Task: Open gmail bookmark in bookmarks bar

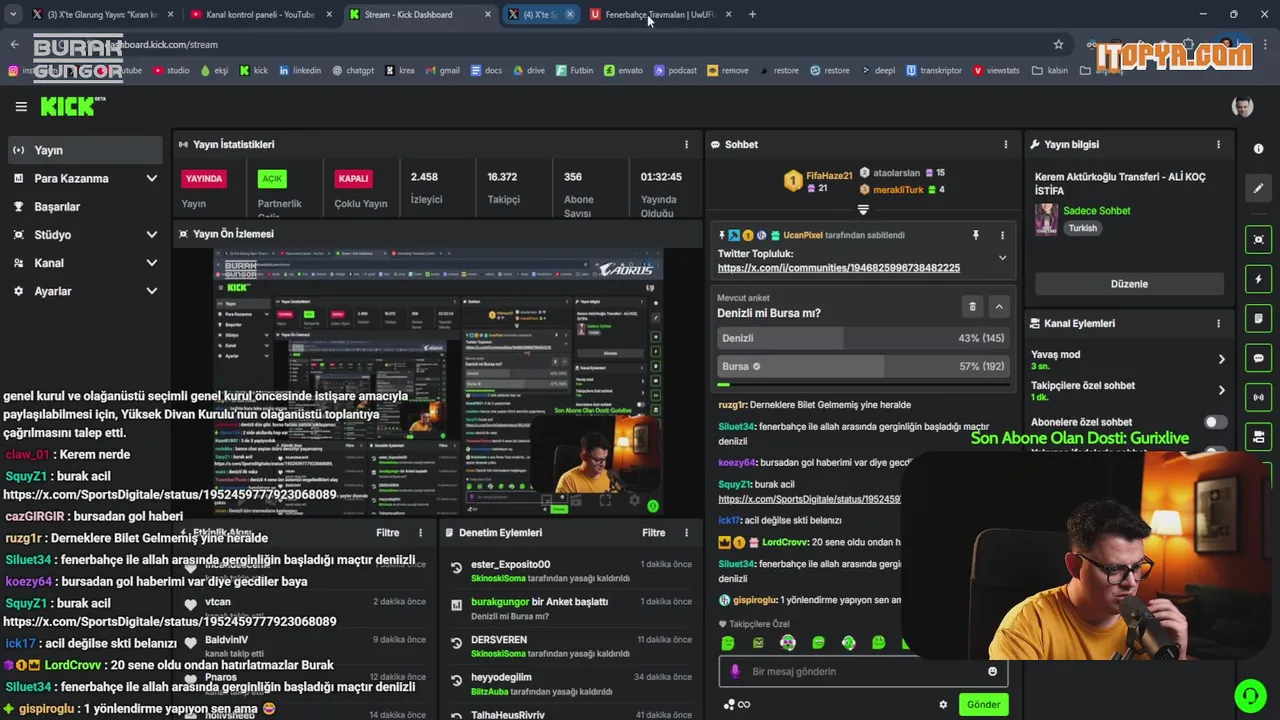Action: coord(442,71)
